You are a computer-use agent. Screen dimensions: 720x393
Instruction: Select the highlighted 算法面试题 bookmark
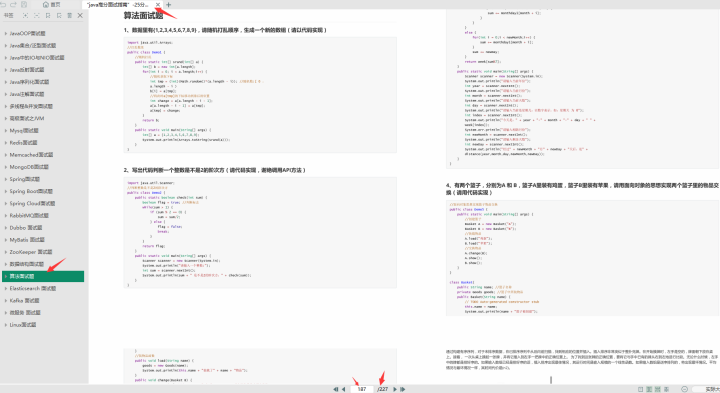point(43,276)
